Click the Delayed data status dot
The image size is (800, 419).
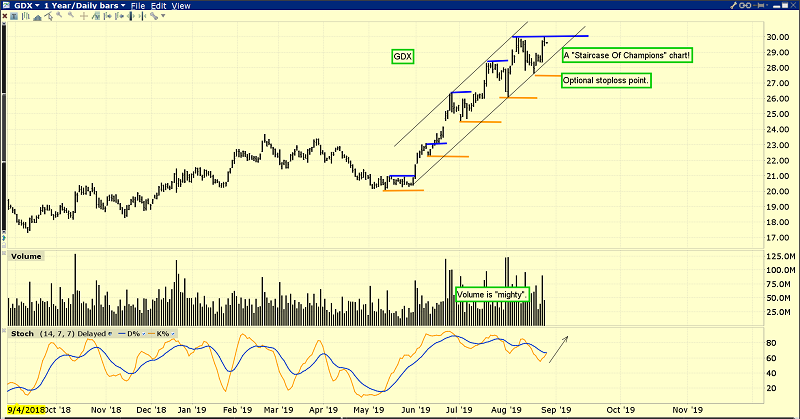[110, 334]
